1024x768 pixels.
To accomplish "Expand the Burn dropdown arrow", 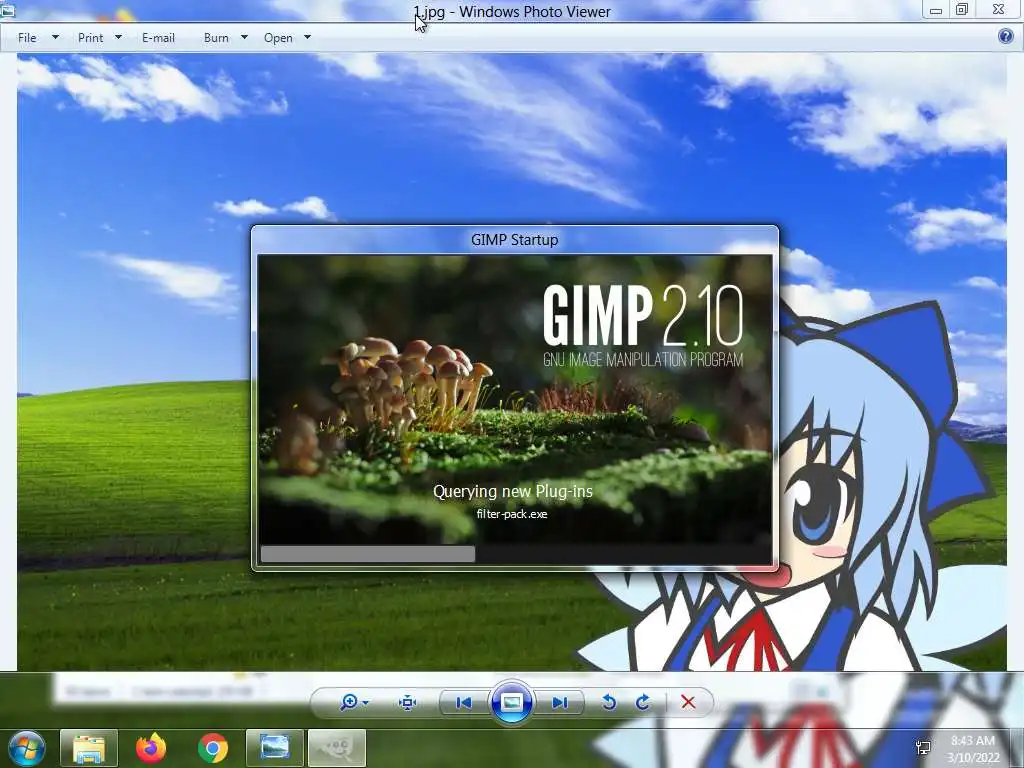I will tap(244, 37).
